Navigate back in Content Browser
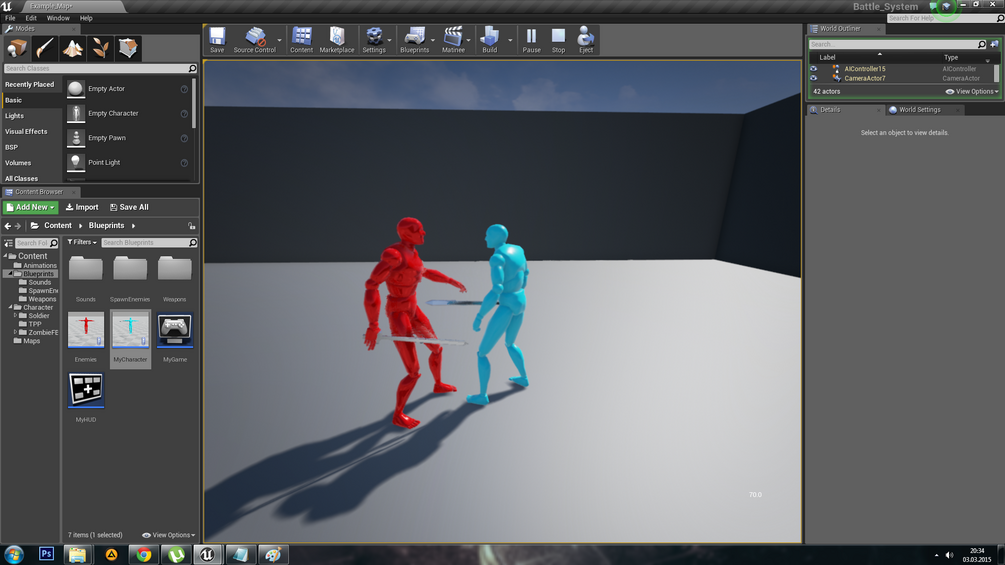The image size is (1005, 565). (x=8, y=225)
